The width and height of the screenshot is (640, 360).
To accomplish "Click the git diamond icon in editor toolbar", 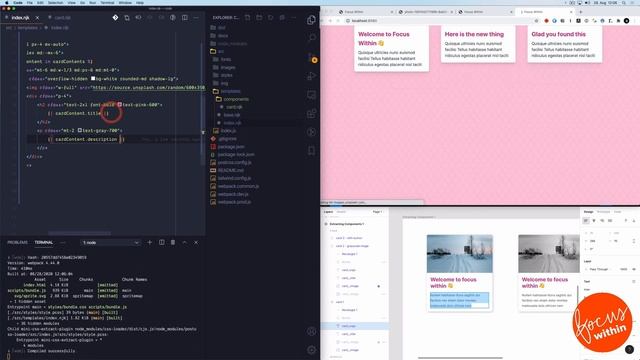I will click(116, 18).
